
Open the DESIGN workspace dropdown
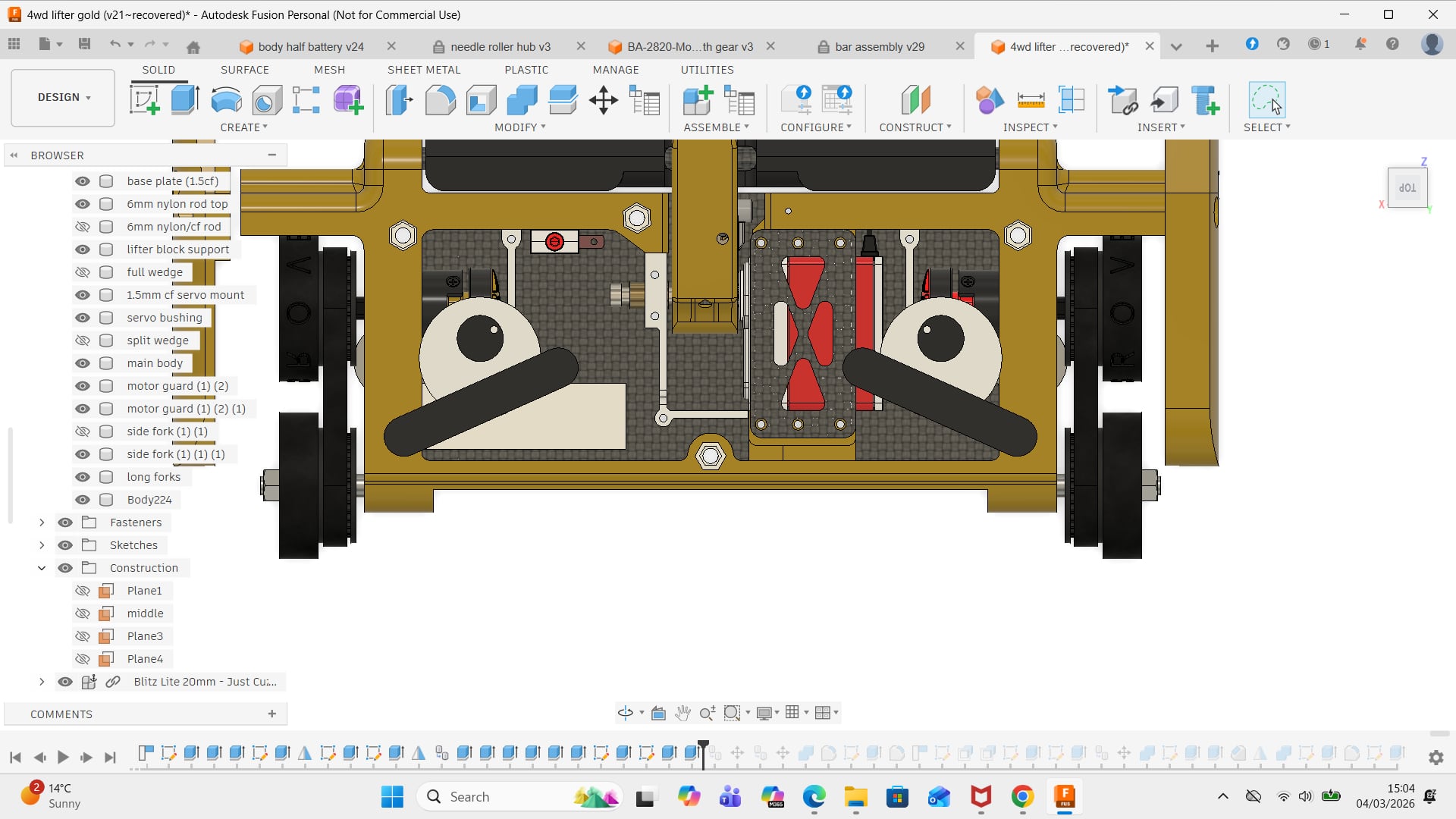pos(64,97)
